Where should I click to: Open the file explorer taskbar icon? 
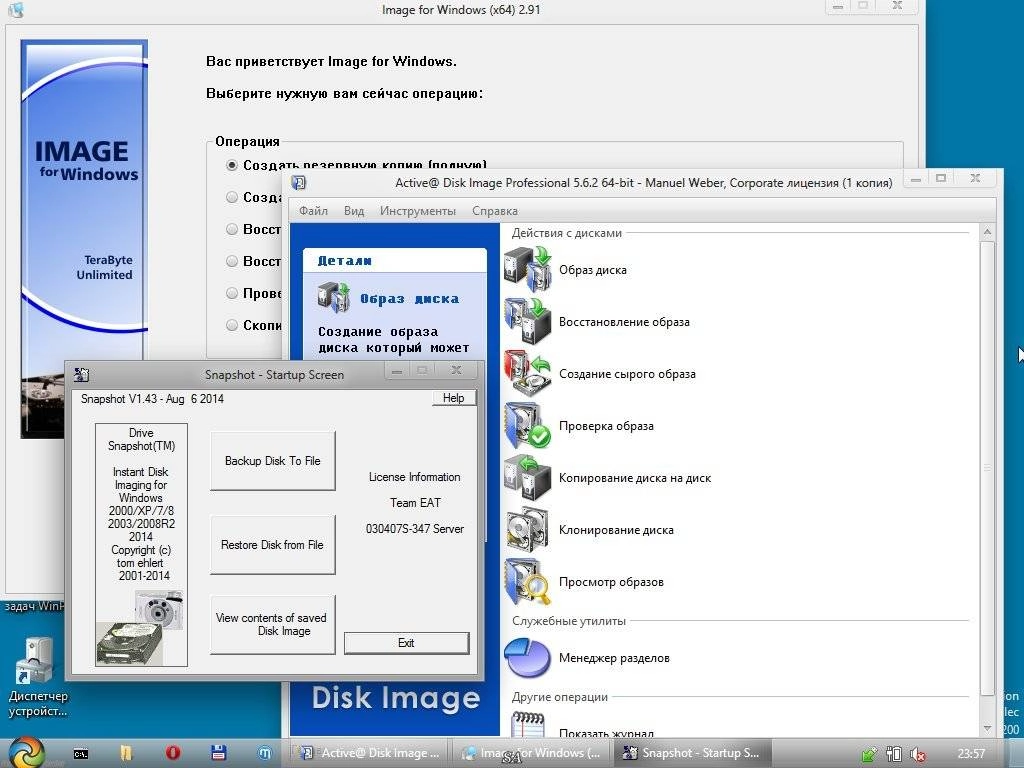126,753
